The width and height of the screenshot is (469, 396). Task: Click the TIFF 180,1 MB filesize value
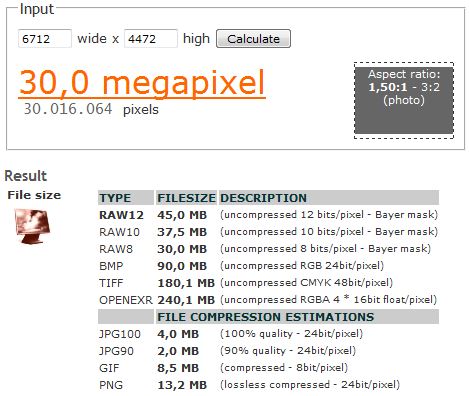click(x=186, y=283)
